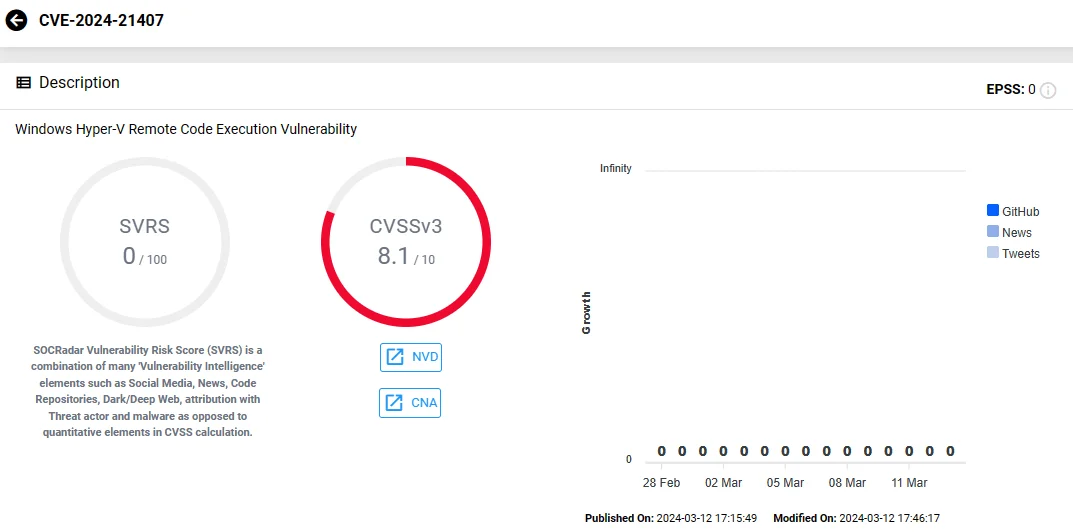
Task: Toggle the Tweets legend series
Action: (1013, 253)
